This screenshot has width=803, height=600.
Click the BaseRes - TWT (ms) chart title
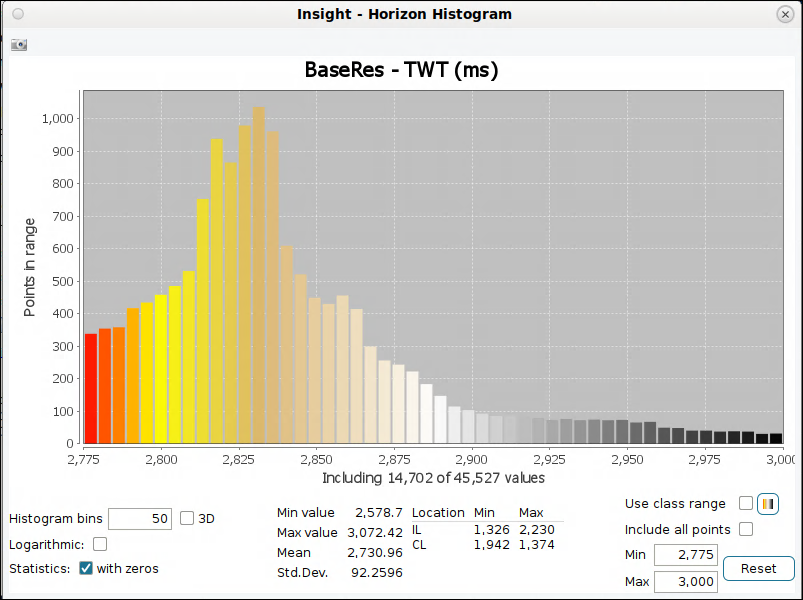[x=402, y=70]
